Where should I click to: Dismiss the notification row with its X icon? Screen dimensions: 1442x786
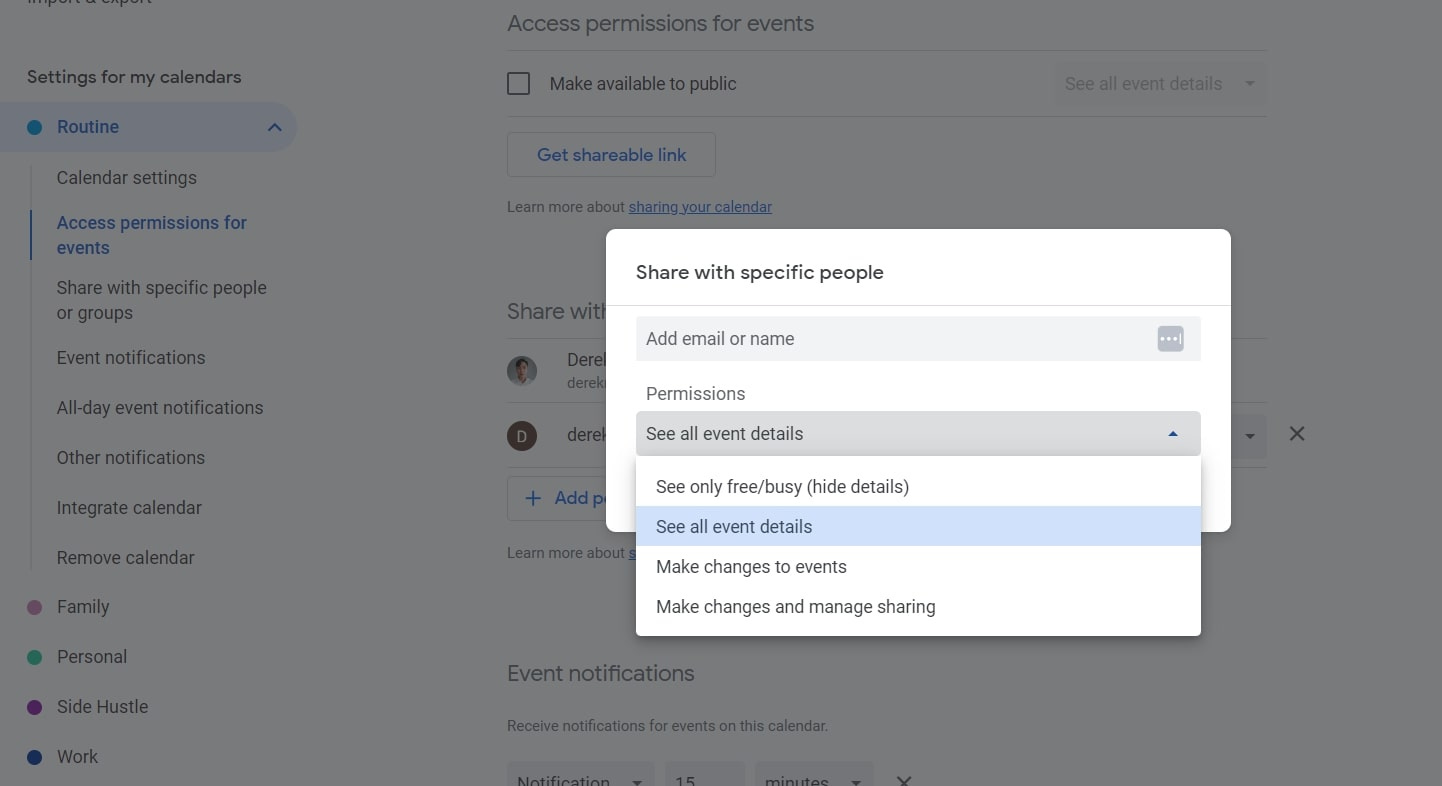(x=903, y=779)
